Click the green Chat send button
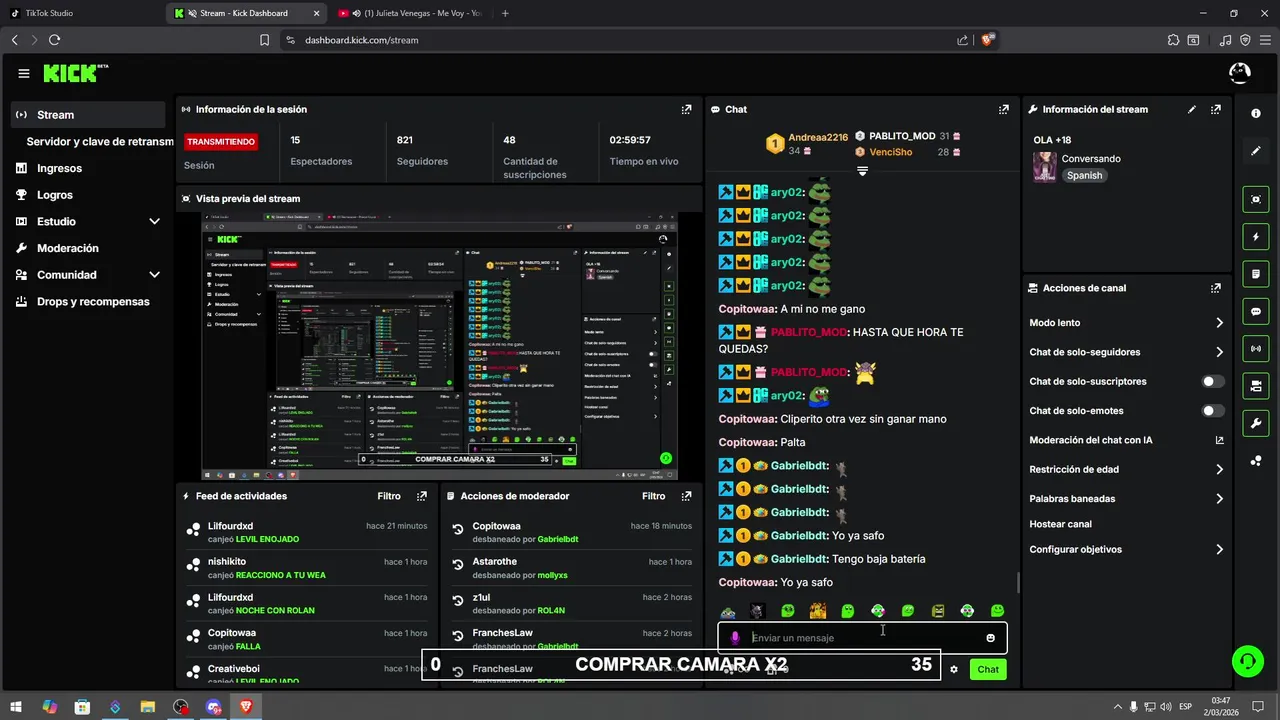 (x=988, y=669)
